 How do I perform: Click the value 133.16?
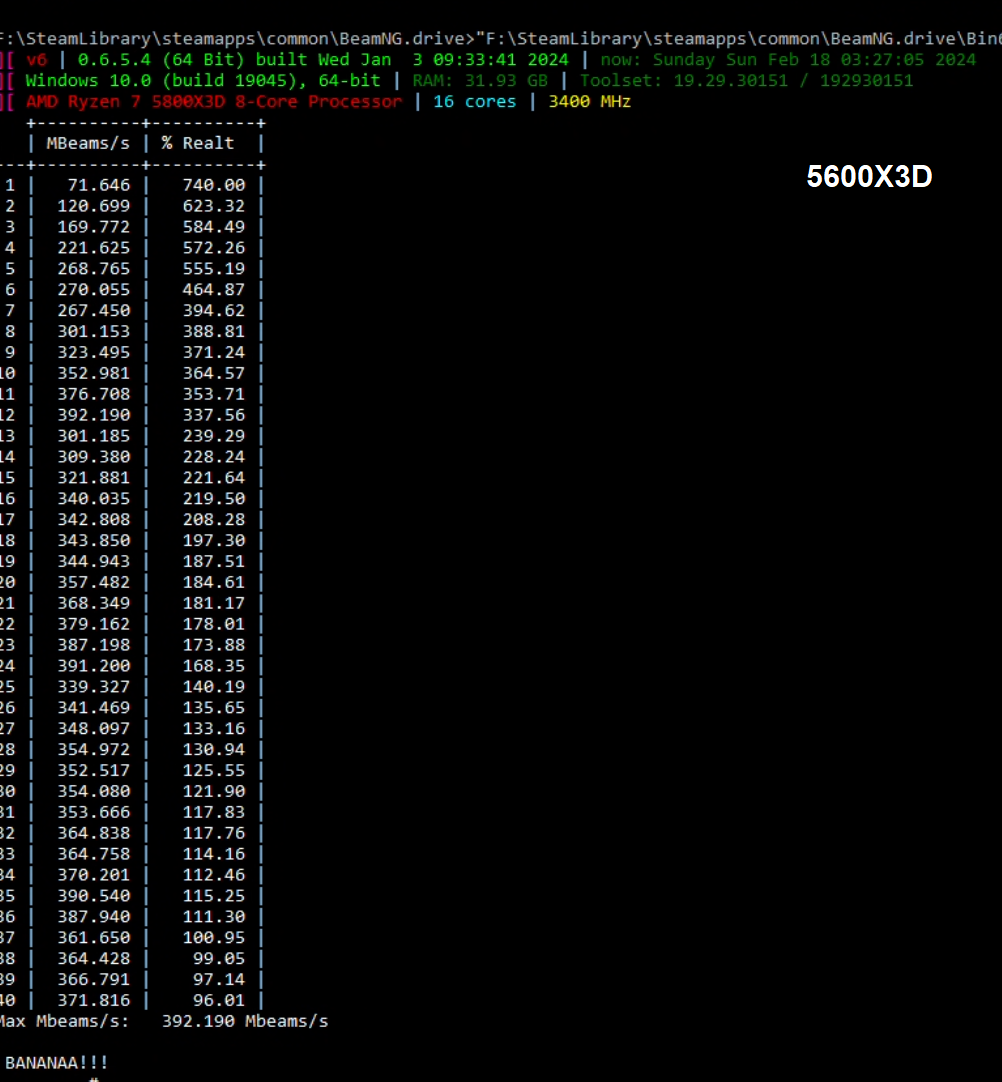pos(214,729)
